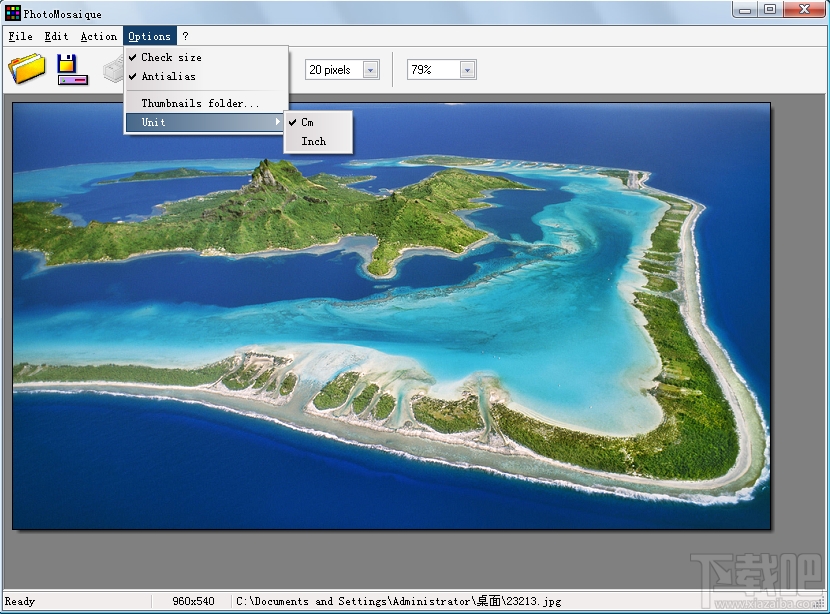
Task: Choose Thumbnails folder... menu entry
Action: click(x=207, y=103)
